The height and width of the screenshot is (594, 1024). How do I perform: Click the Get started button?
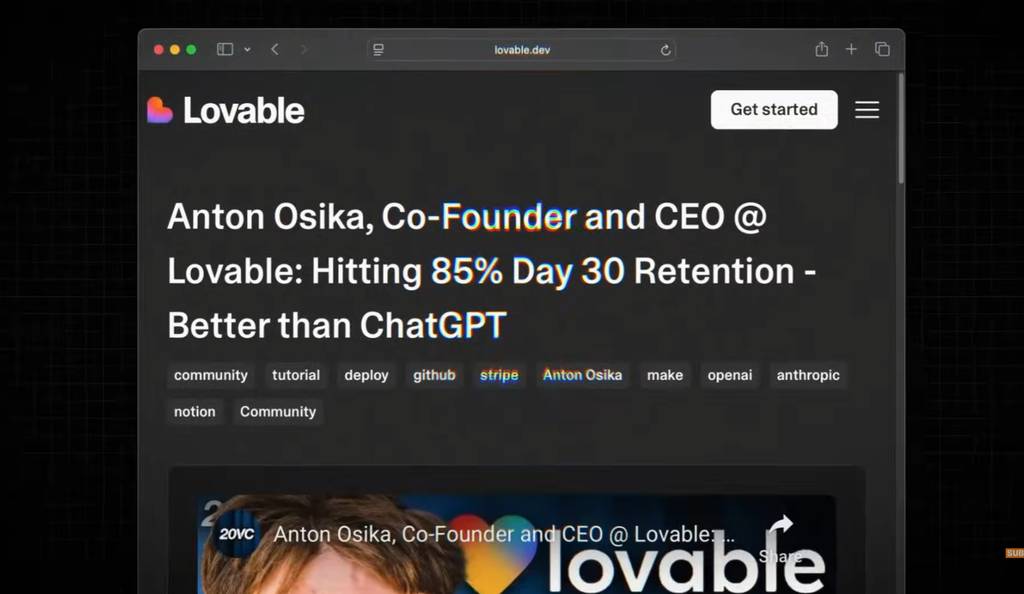pyautogui.click(x=774, y=110)
